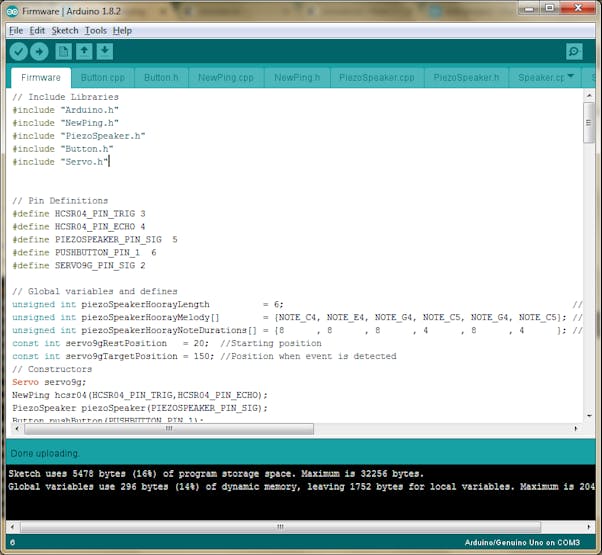Open the Help menu
This screenshot has width=602, height=555.
click(122, 30)
